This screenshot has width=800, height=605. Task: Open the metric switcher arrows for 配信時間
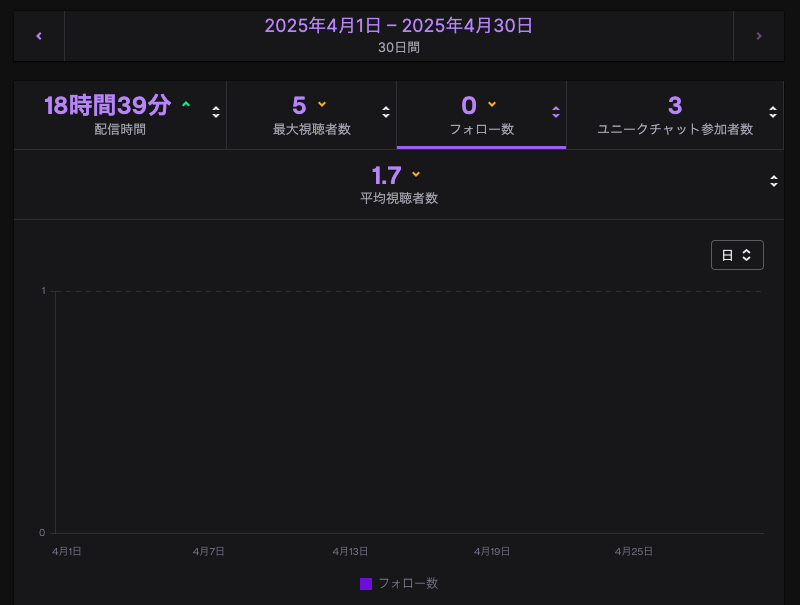pyautogui.click(x=216, y=112)
